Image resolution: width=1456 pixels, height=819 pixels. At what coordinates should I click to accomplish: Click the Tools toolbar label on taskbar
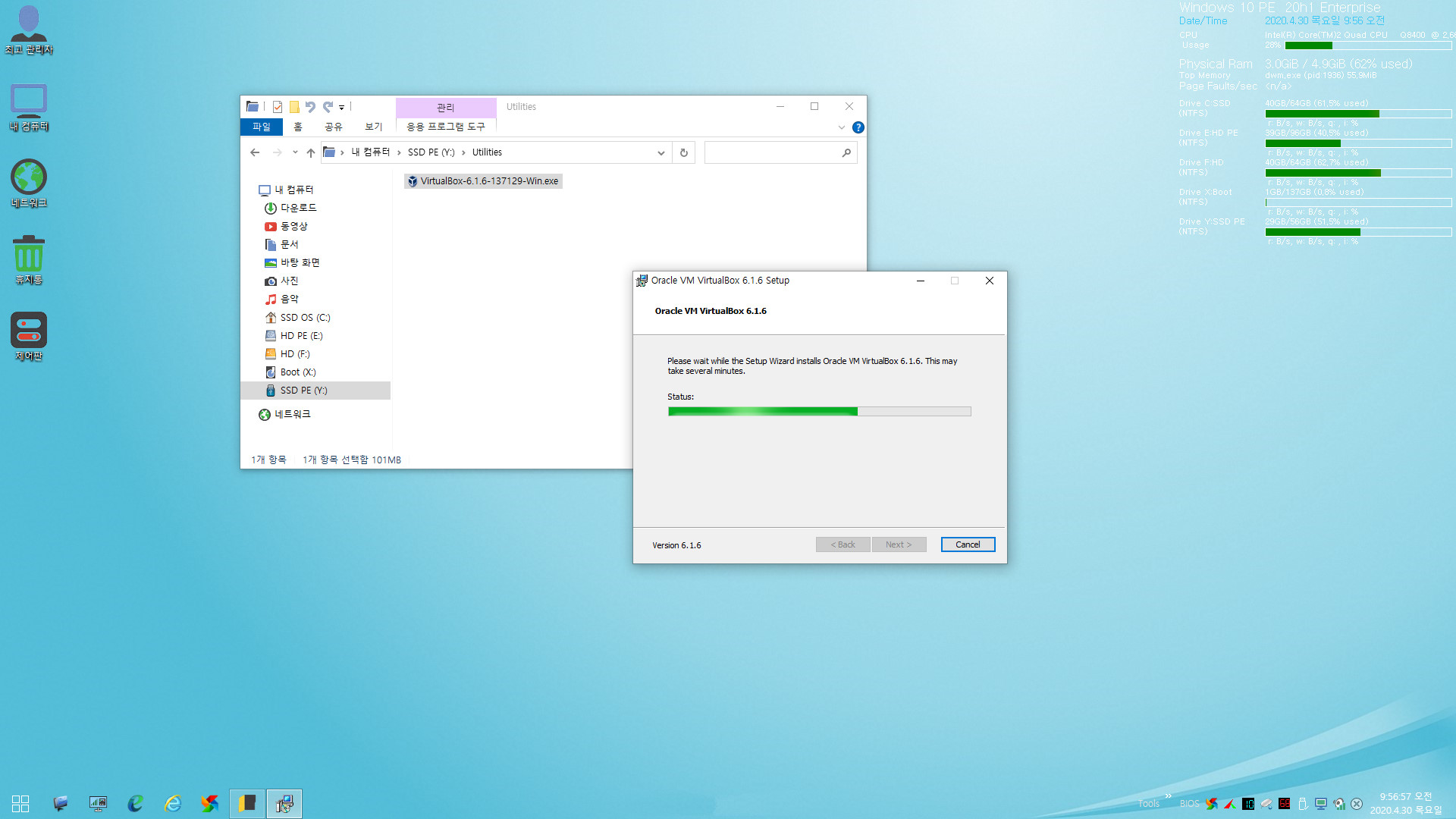[x=1148, y=804]
